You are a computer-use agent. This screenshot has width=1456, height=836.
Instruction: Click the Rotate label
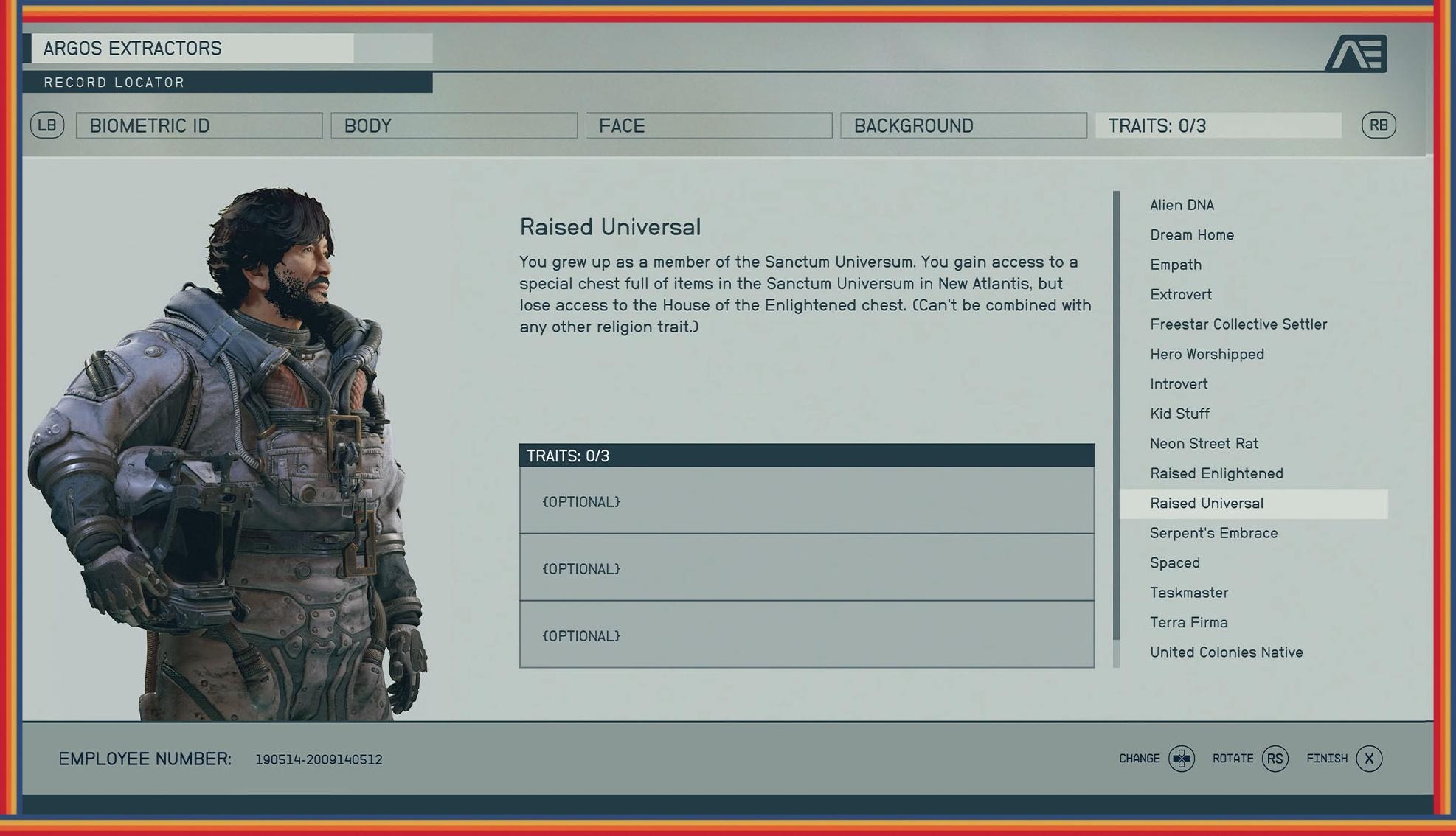point(1233,759)
